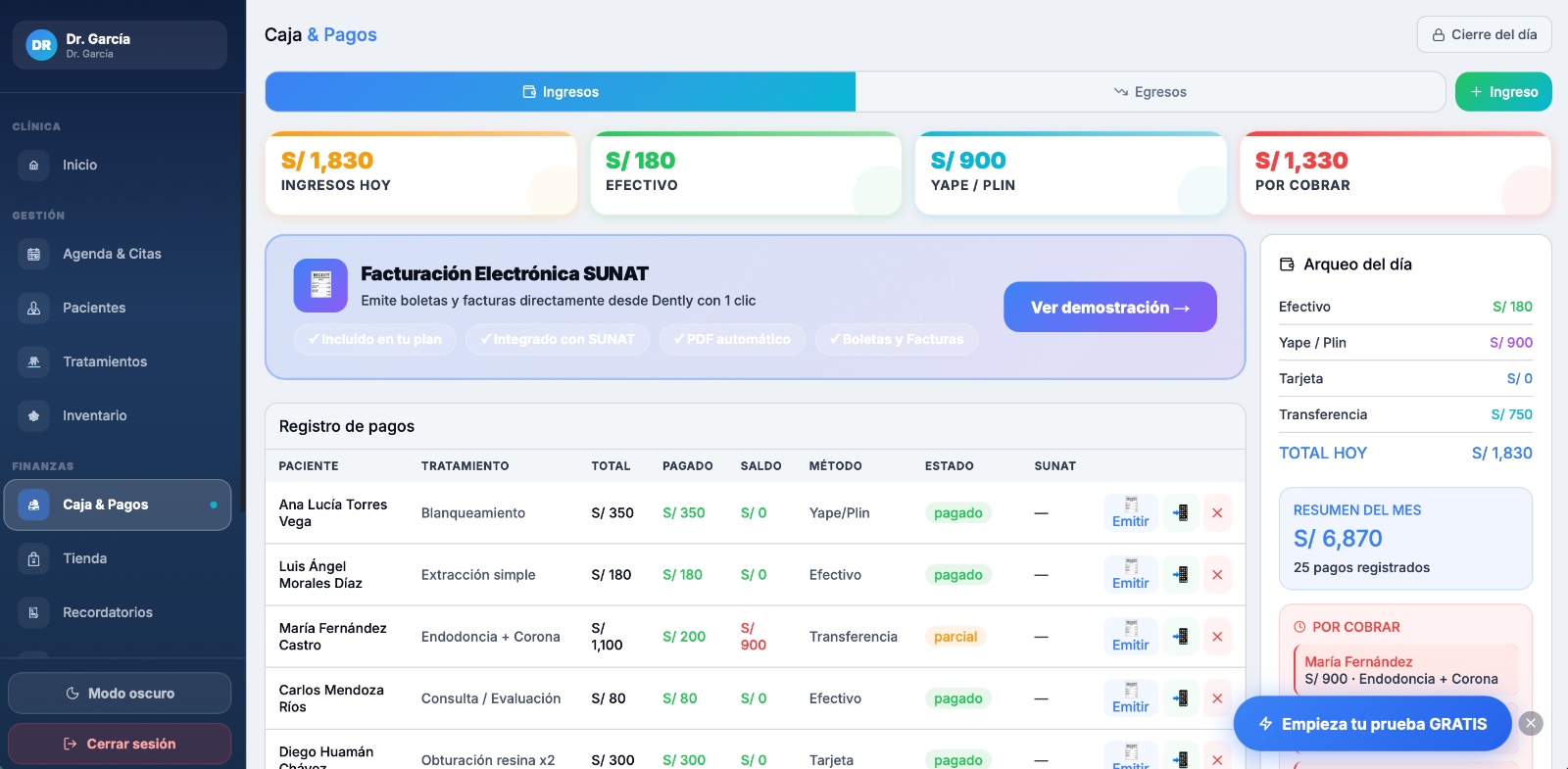1568x769 pixels.
Task: Select the Ingresos tab
Action: [x=561, y=92]
